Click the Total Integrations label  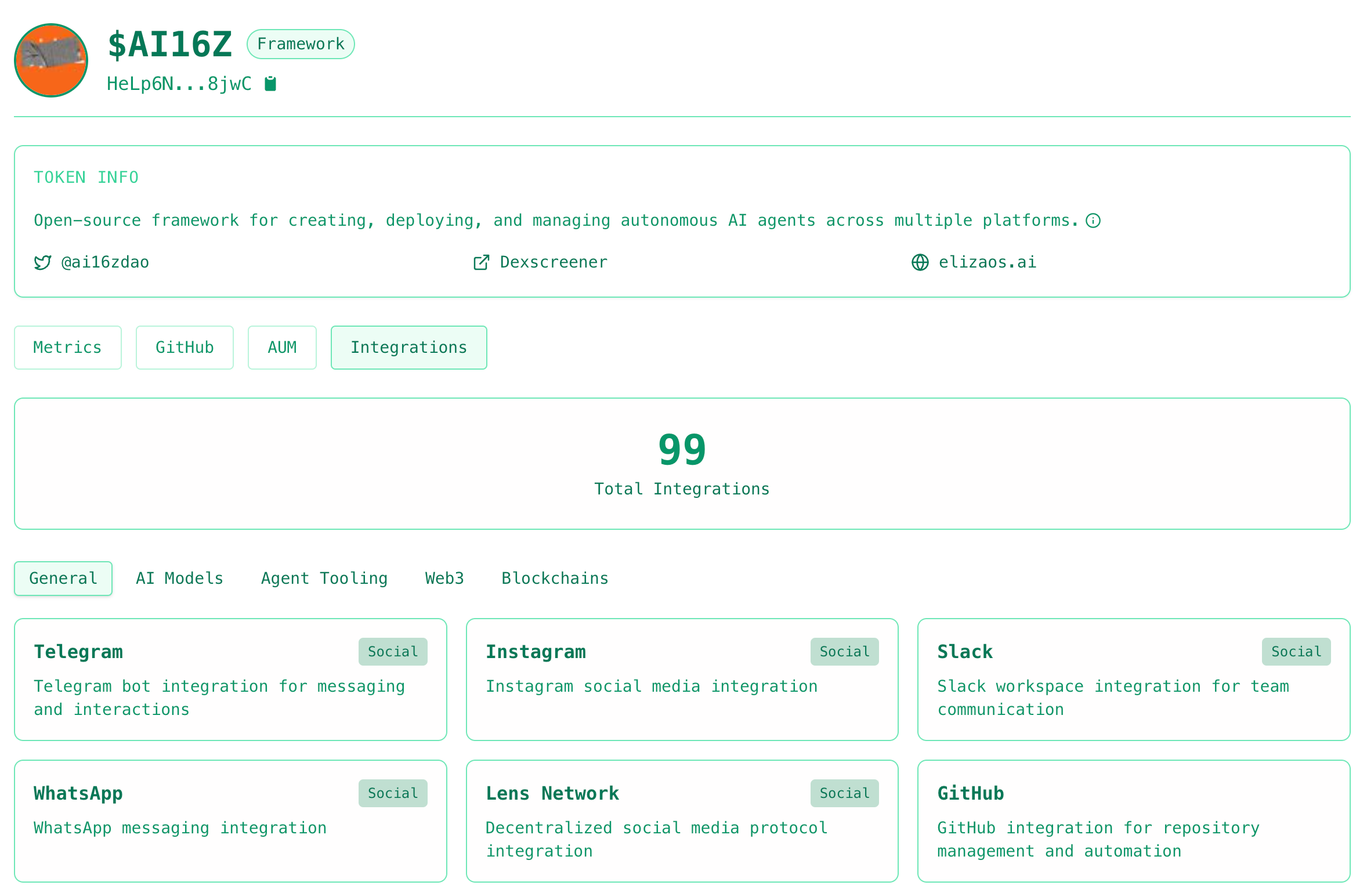click(x=682, y=489)
